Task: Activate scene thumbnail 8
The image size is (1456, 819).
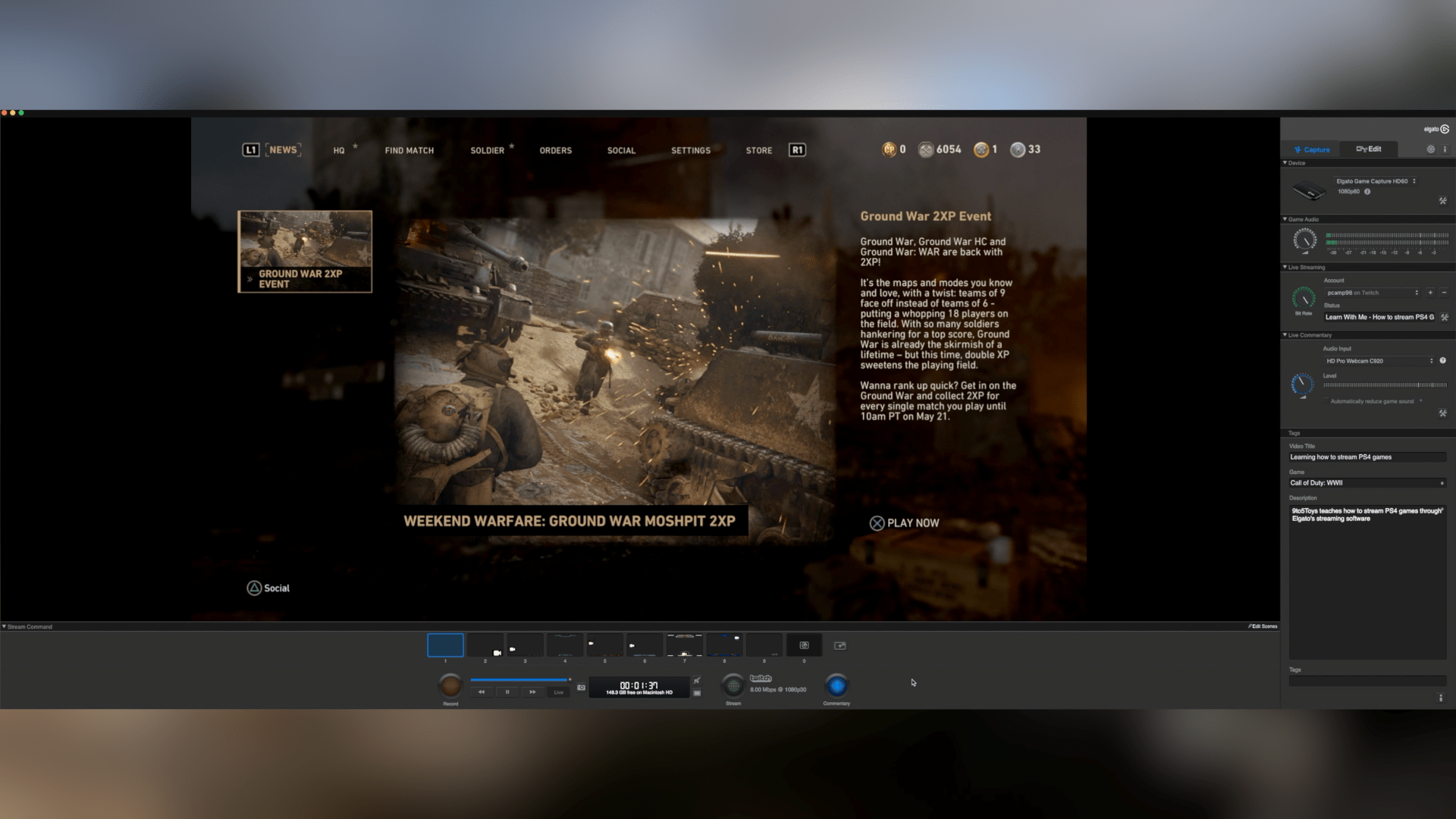Action: [724, 645]
